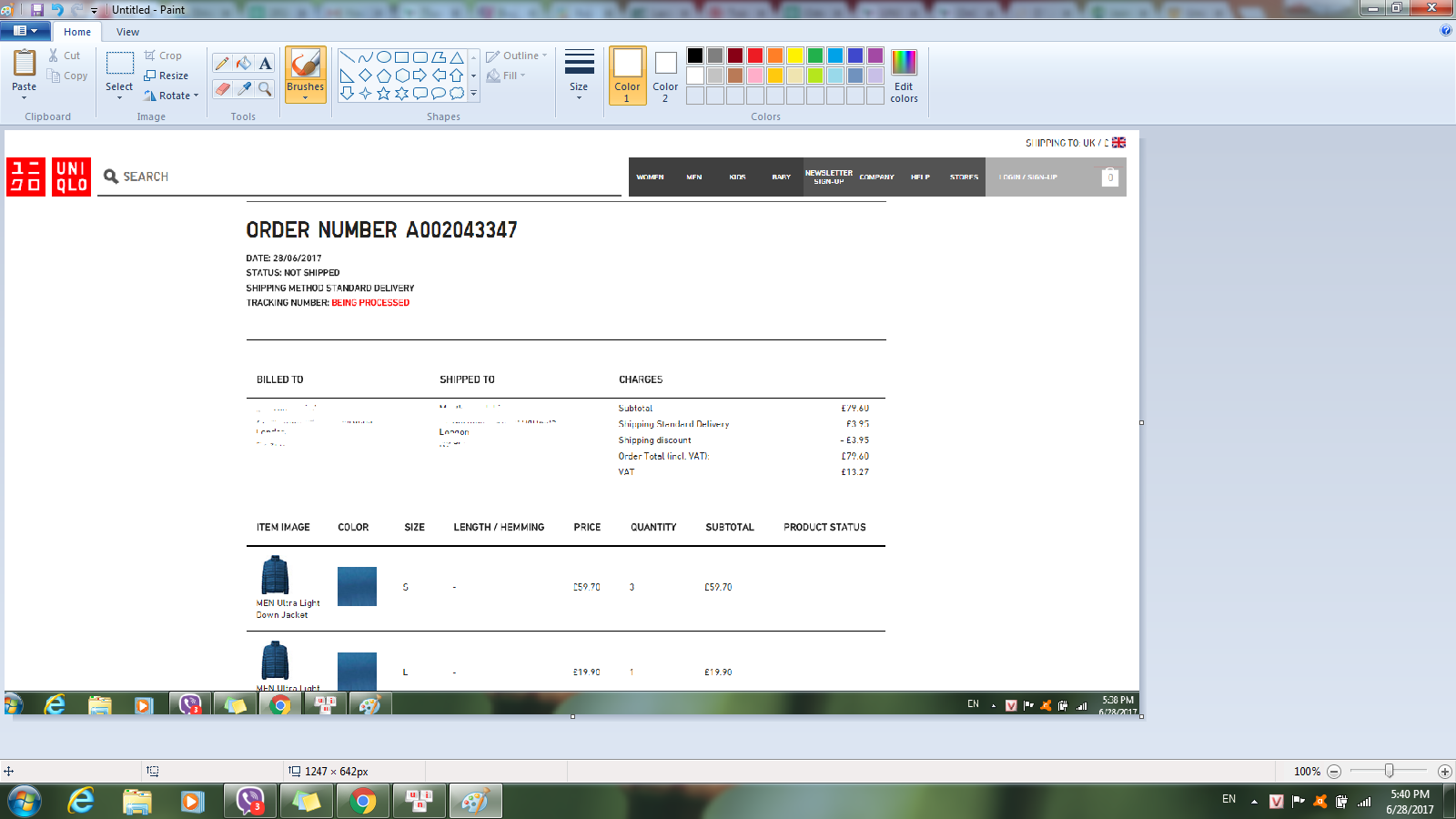The width and height of the screenshot is (1456, 819).
Task: Activate the Color 1 selector
Action: tap(627, 75)
